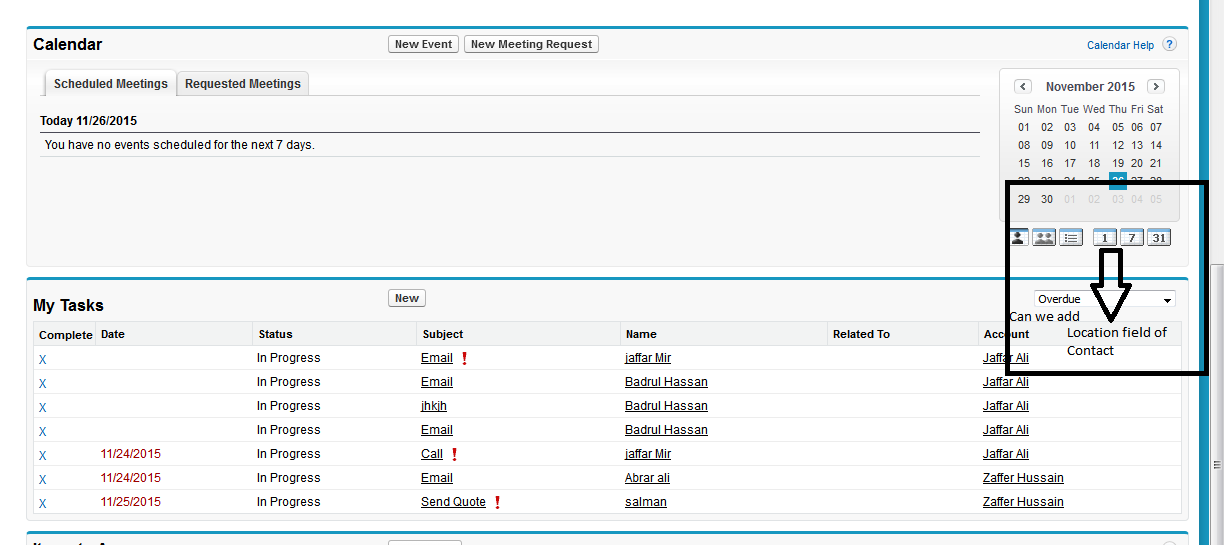The width and height of the screenshot is (1224, 545).
Task: Click the New Meeting Request button
Action: point(531,44)
